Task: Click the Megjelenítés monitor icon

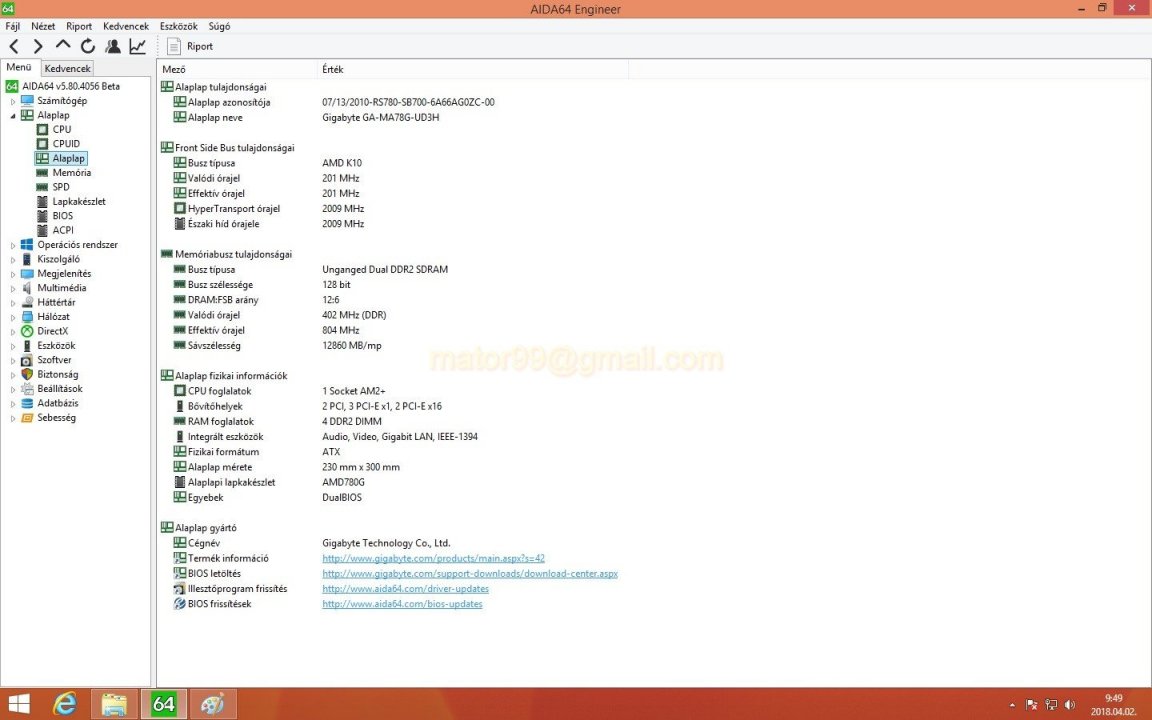Action: tap(27, 273)
